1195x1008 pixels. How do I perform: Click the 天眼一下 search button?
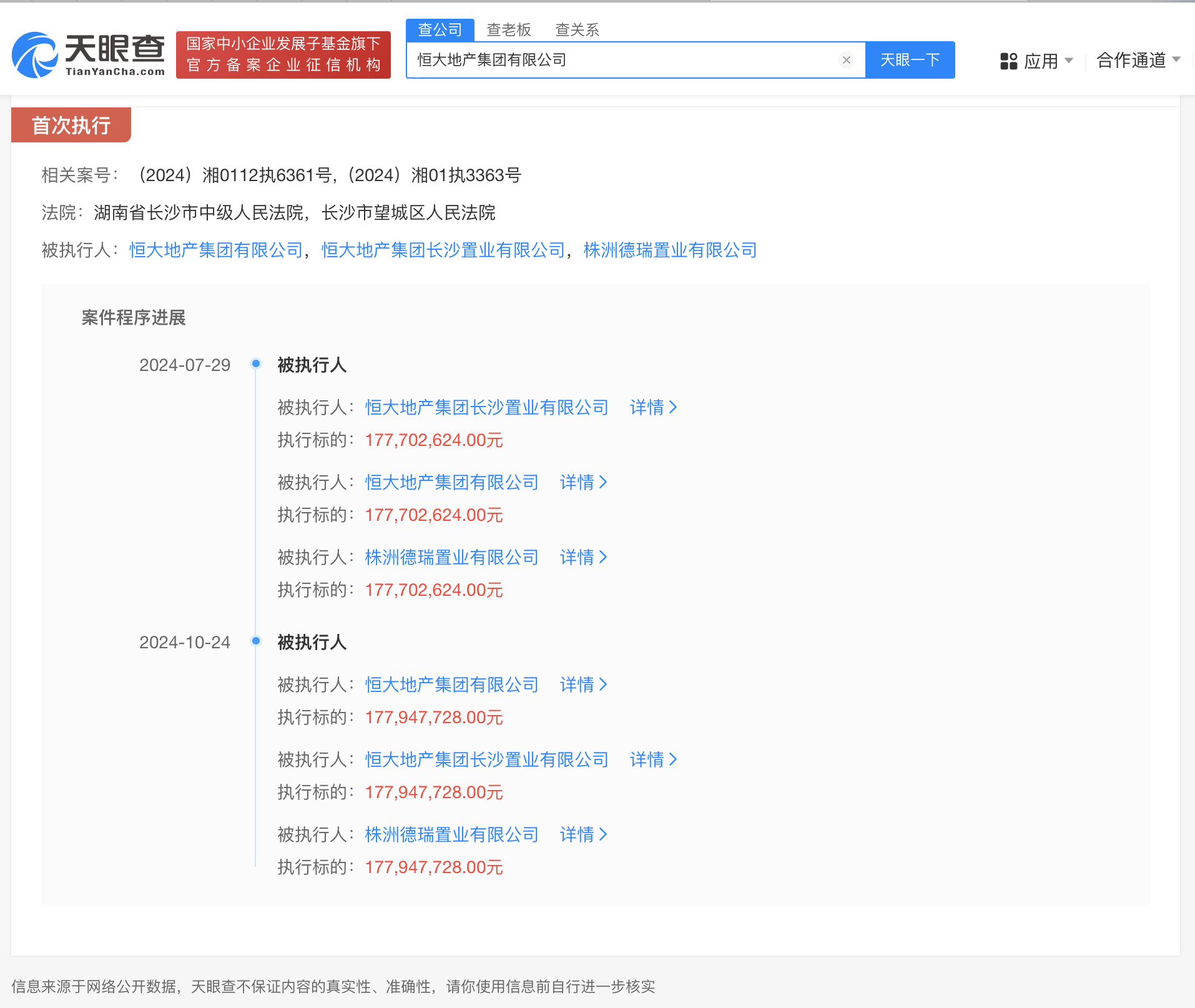910,60
